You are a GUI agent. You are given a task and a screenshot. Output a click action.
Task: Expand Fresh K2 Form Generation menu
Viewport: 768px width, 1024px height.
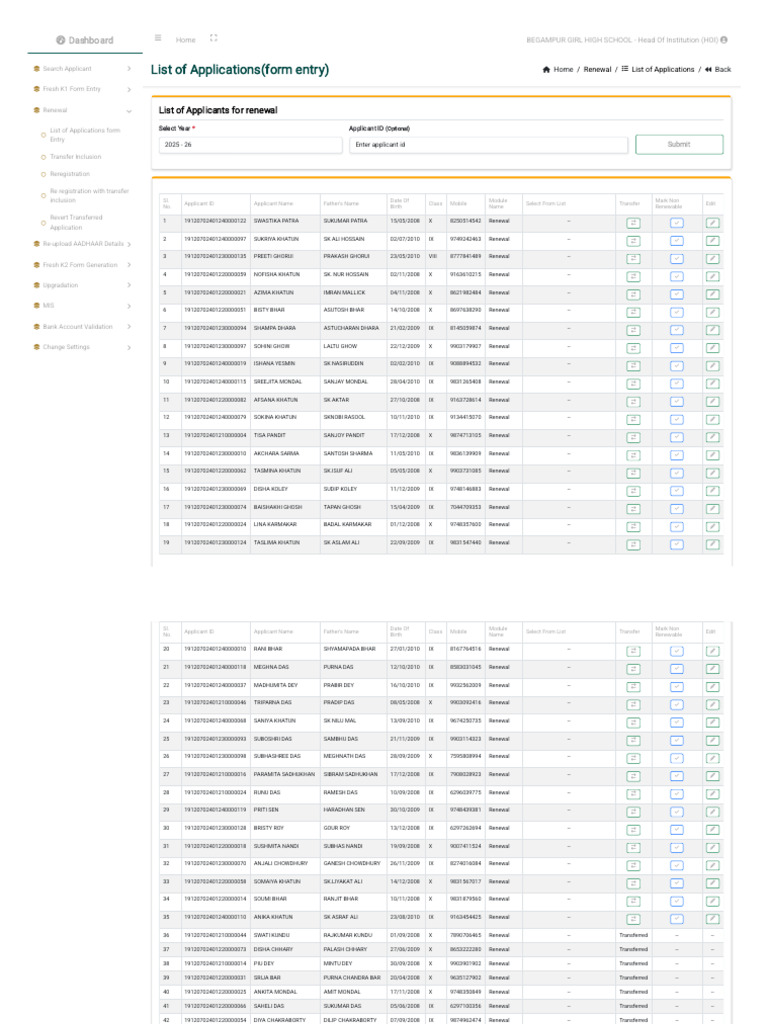(82, 264)
